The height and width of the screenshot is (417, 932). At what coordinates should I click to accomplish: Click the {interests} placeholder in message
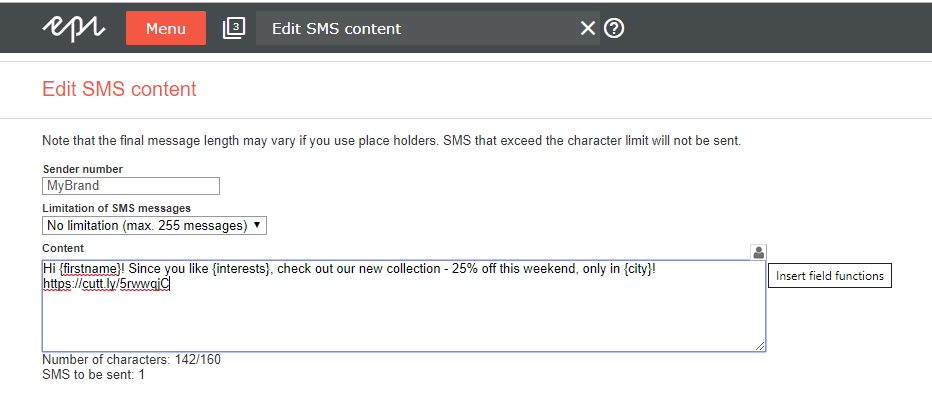241,268
